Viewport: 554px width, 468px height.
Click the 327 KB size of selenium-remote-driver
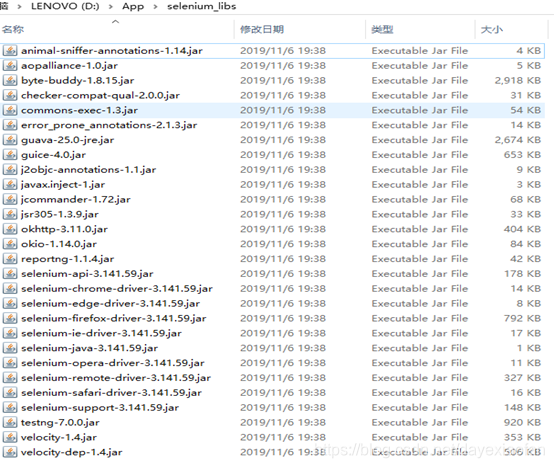coord(522,378)
